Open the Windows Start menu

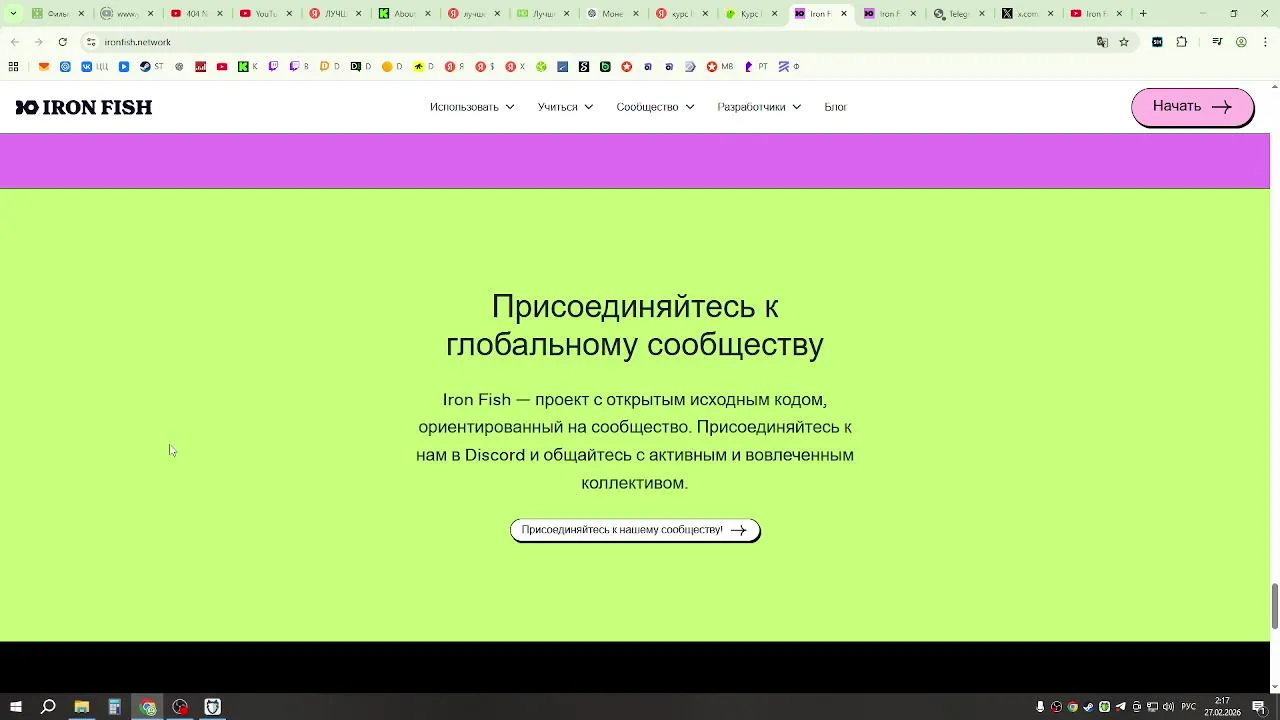[16, 707]
